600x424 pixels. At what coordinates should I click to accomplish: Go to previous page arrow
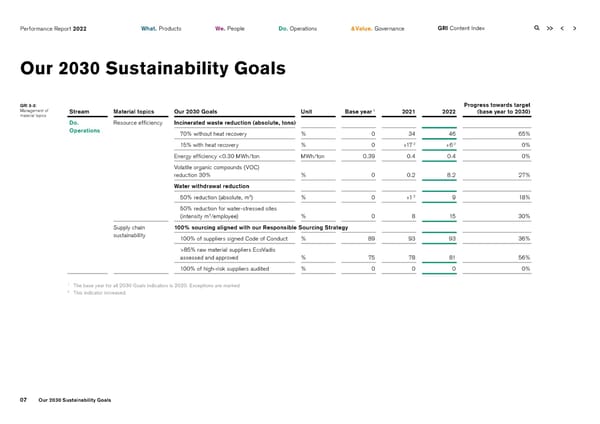tap(562, 28)
